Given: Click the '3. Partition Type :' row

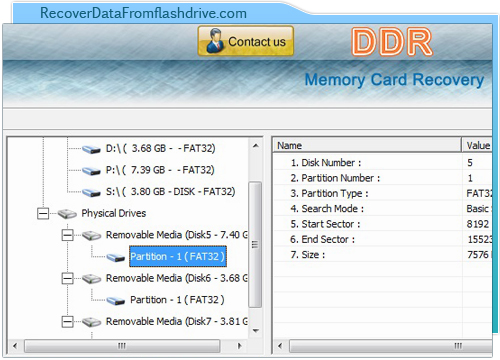Looking at the screenshot, I should pyautogui.click(x=383, y=193).
